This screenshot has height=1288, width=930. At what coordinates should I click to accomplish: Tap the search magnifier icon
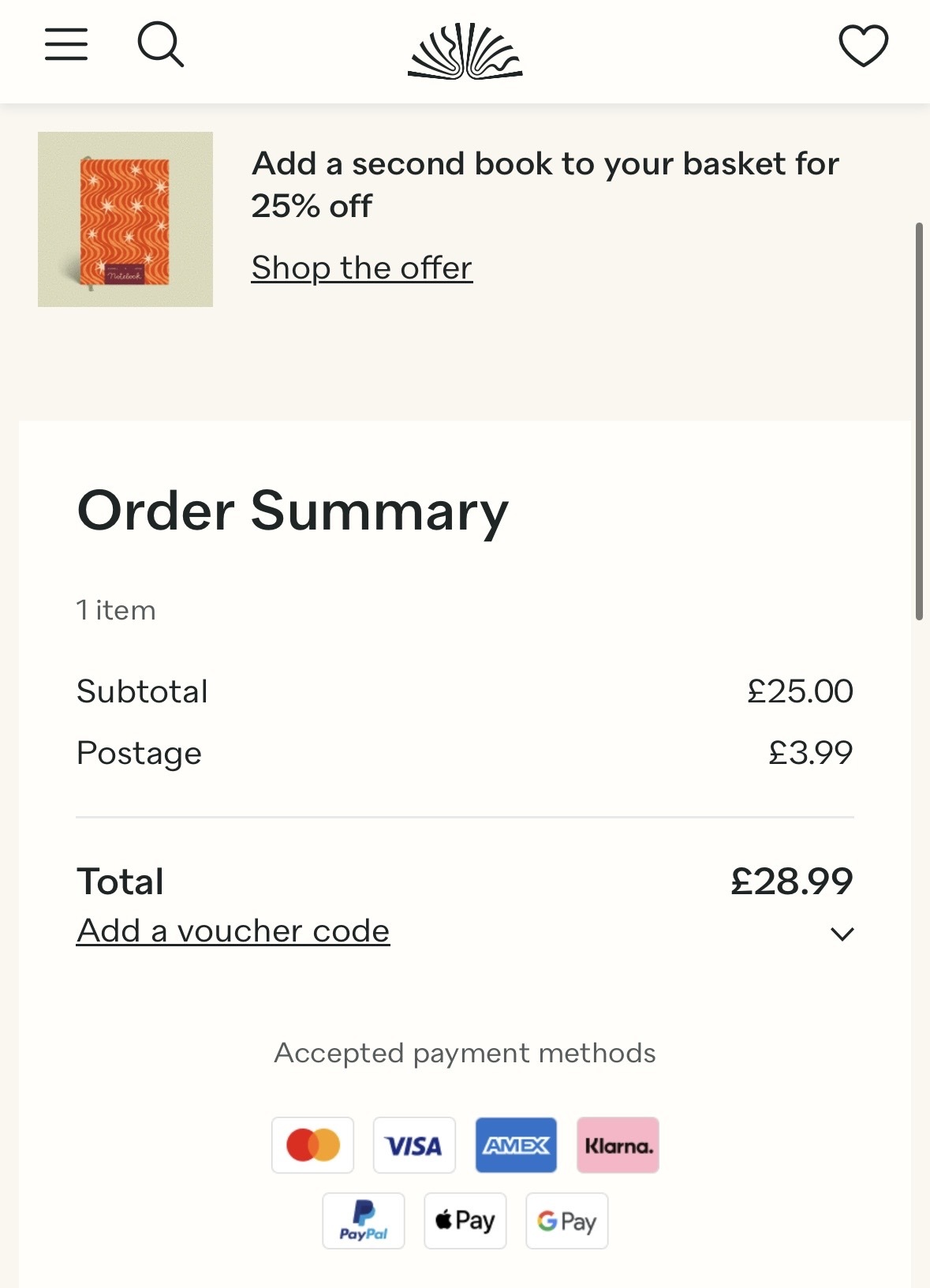click(161, 45)
